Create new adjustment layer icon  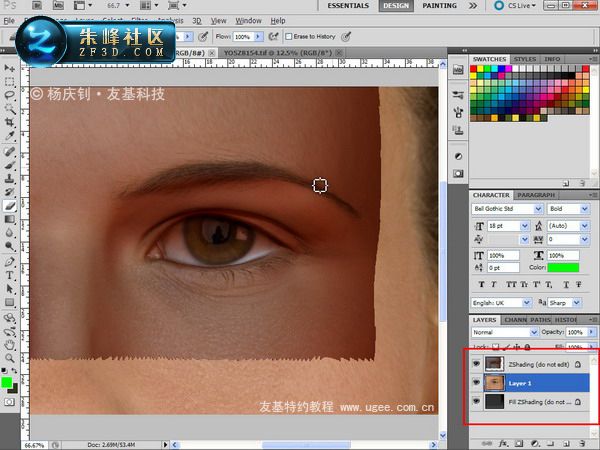coord(535,443)
